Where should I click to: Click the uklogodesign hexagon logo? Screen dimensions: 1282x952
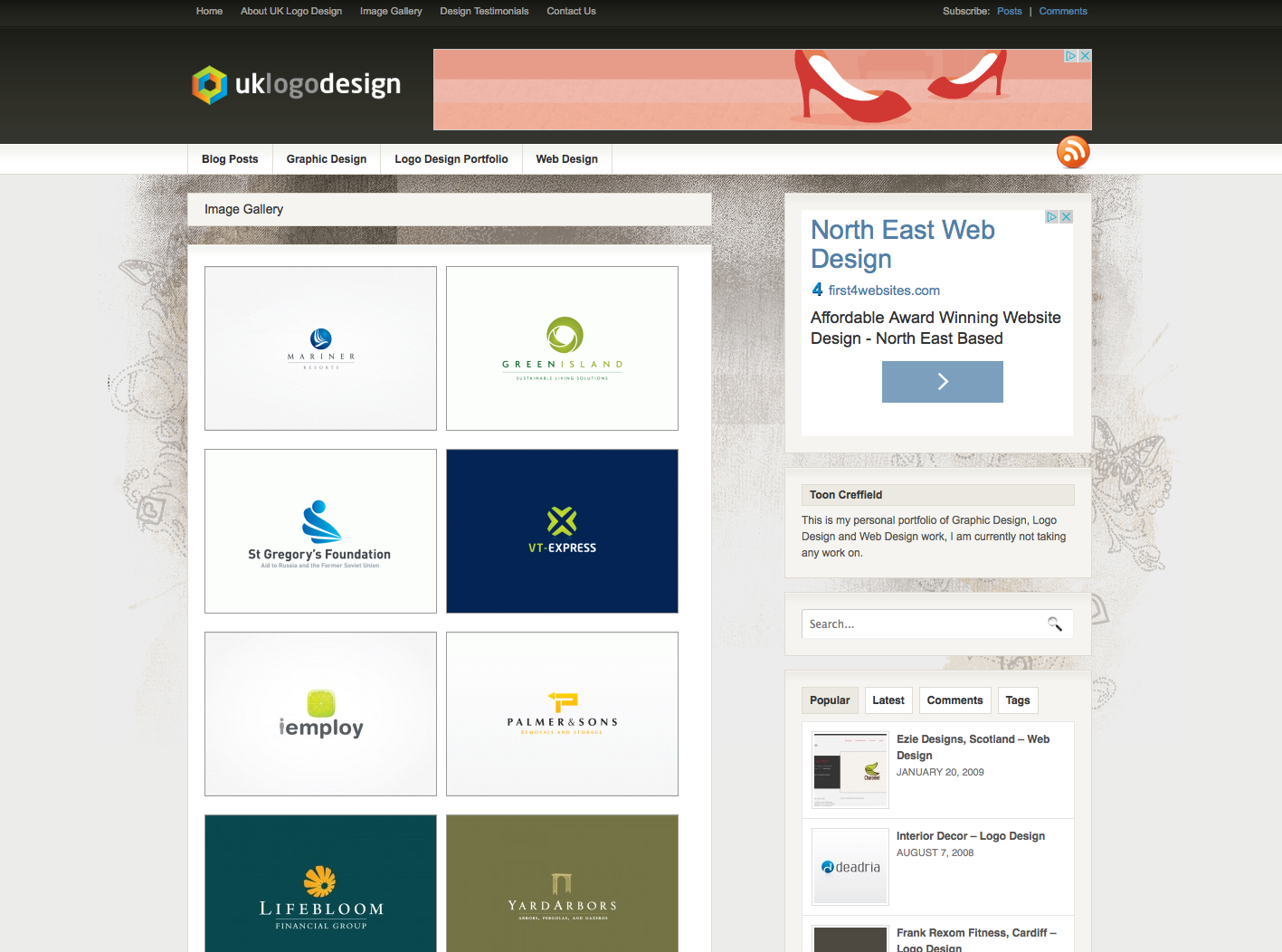pyautogui.click(x=209, y=85)
